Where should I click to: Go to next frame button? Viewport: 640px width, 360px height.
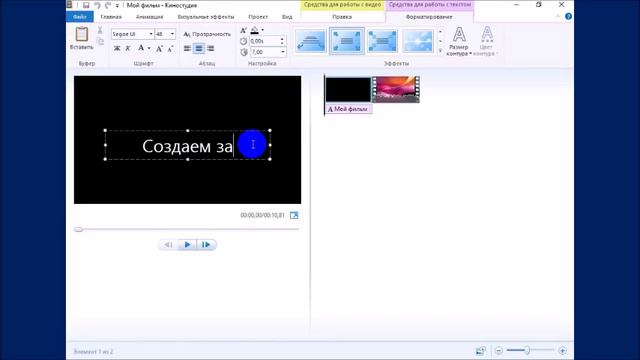click(206, 245)
